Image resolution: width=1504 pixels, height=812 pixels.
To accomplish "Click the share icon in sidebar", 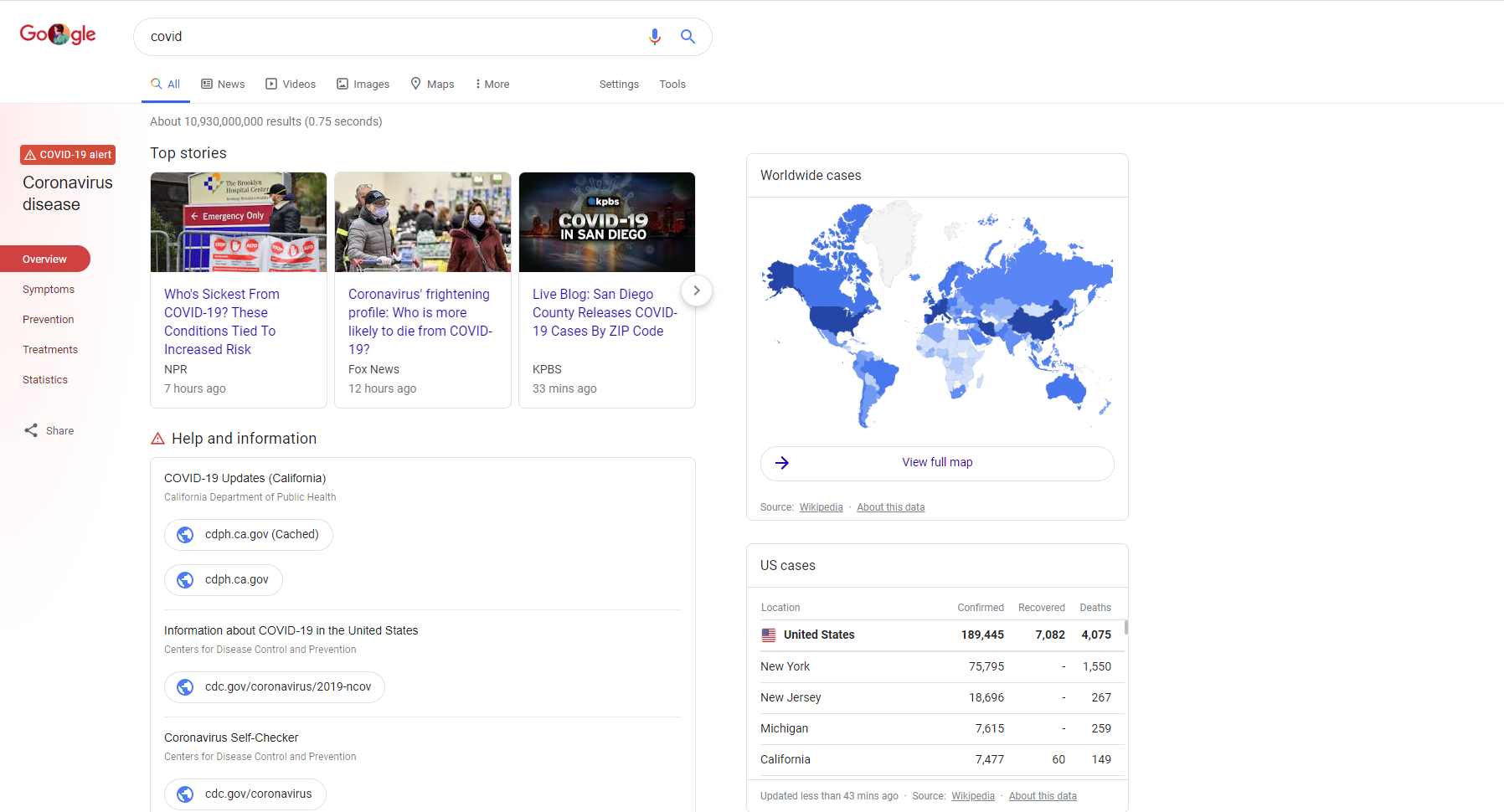I will [x=31, y=430].
